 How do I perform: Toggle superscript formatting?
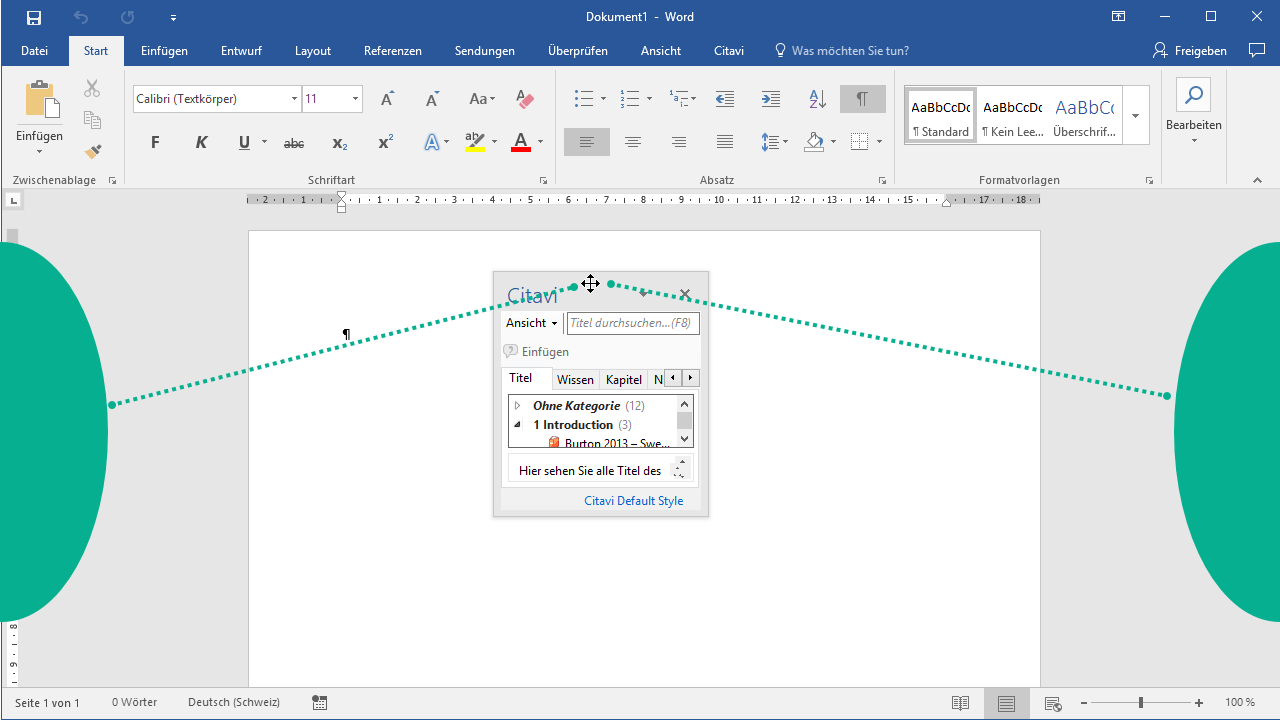coord(386,143)
